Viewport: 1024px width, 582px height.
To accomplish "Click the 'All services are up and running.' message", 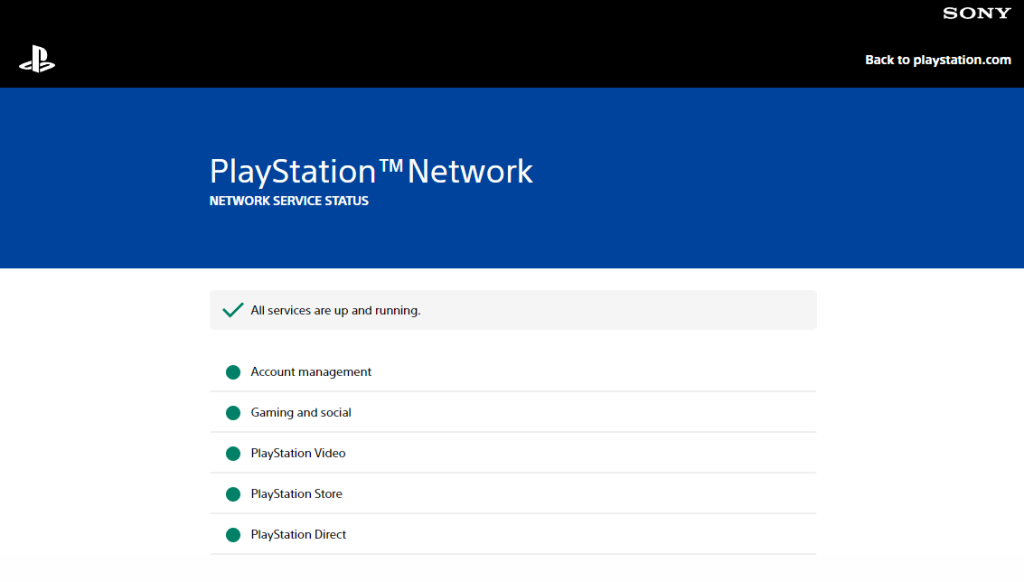I will point(336,310).
